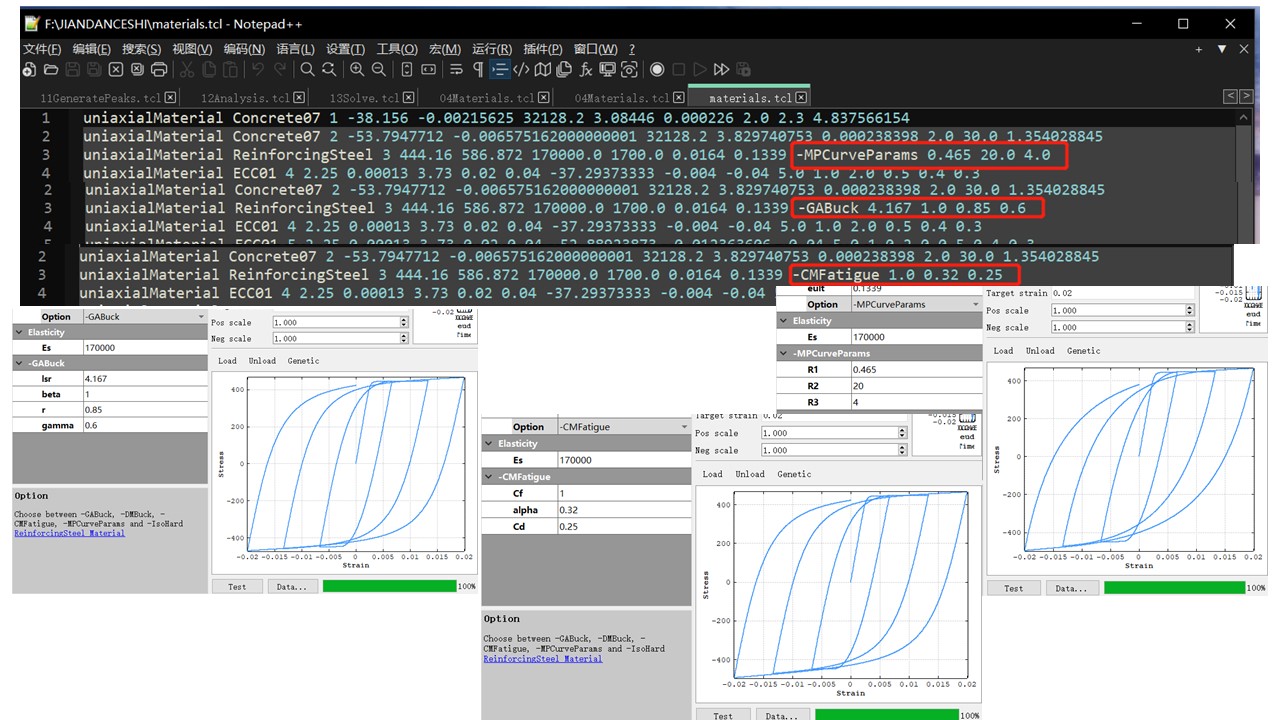Viewport: 1280px width, 720px height.
Task: Open the 设置(T) menu
Action: pos(346,49)
